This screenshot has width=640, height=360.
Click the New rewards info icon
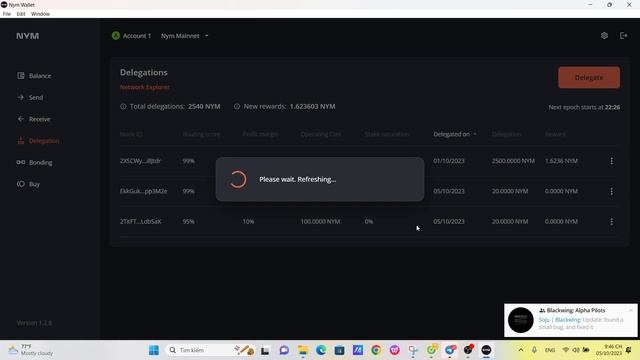237,106
